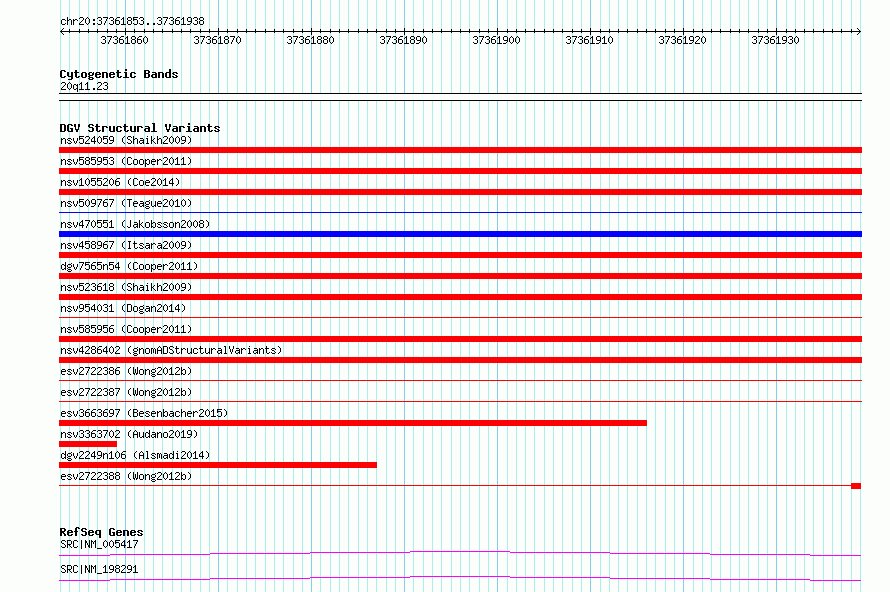Click the ruler's right end arrow
The height and width of the screenshot is (592, 890).
(x=858, y=32)
